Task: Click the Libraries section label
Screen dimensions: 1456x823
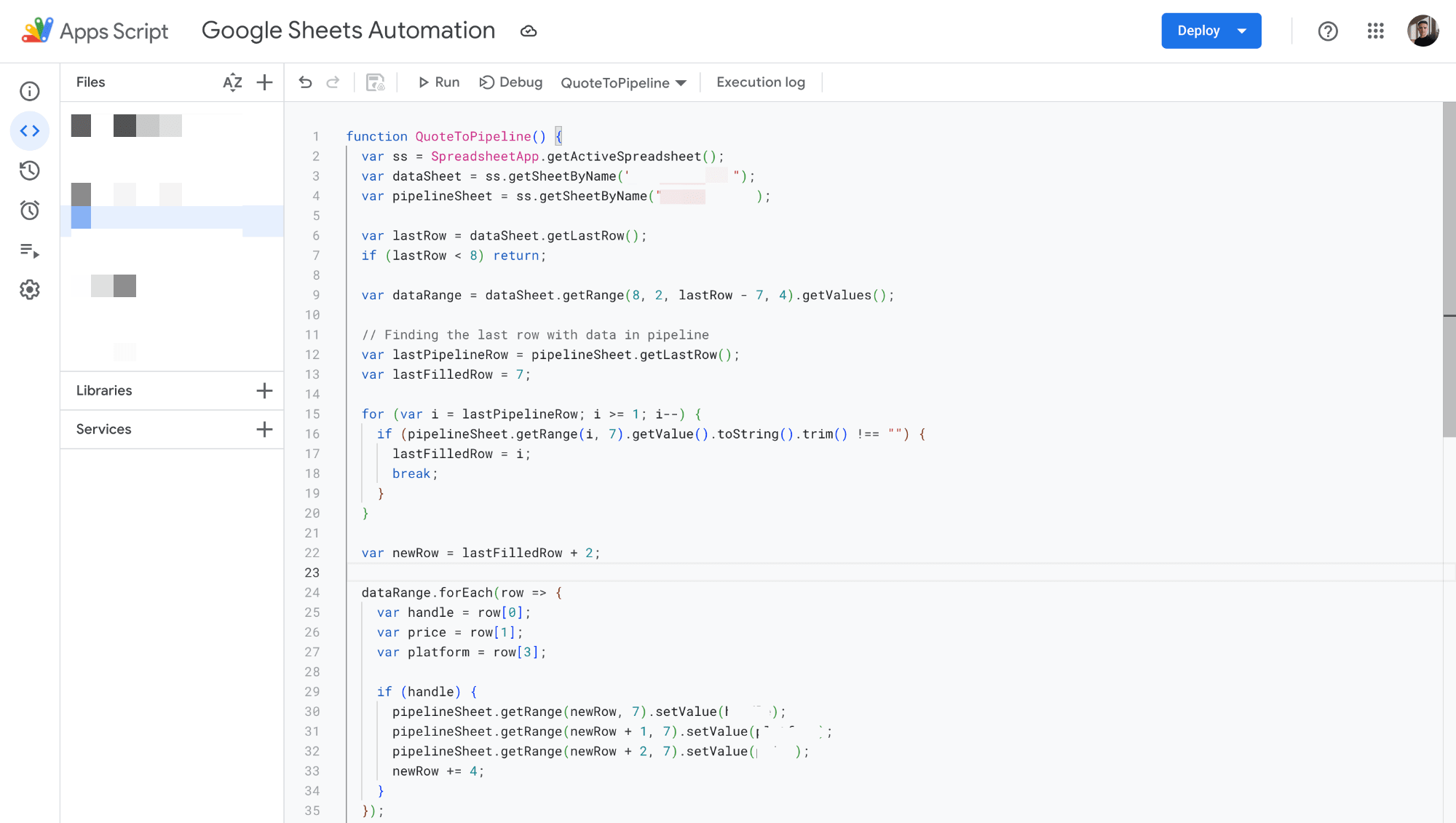Action: point(104,390)
